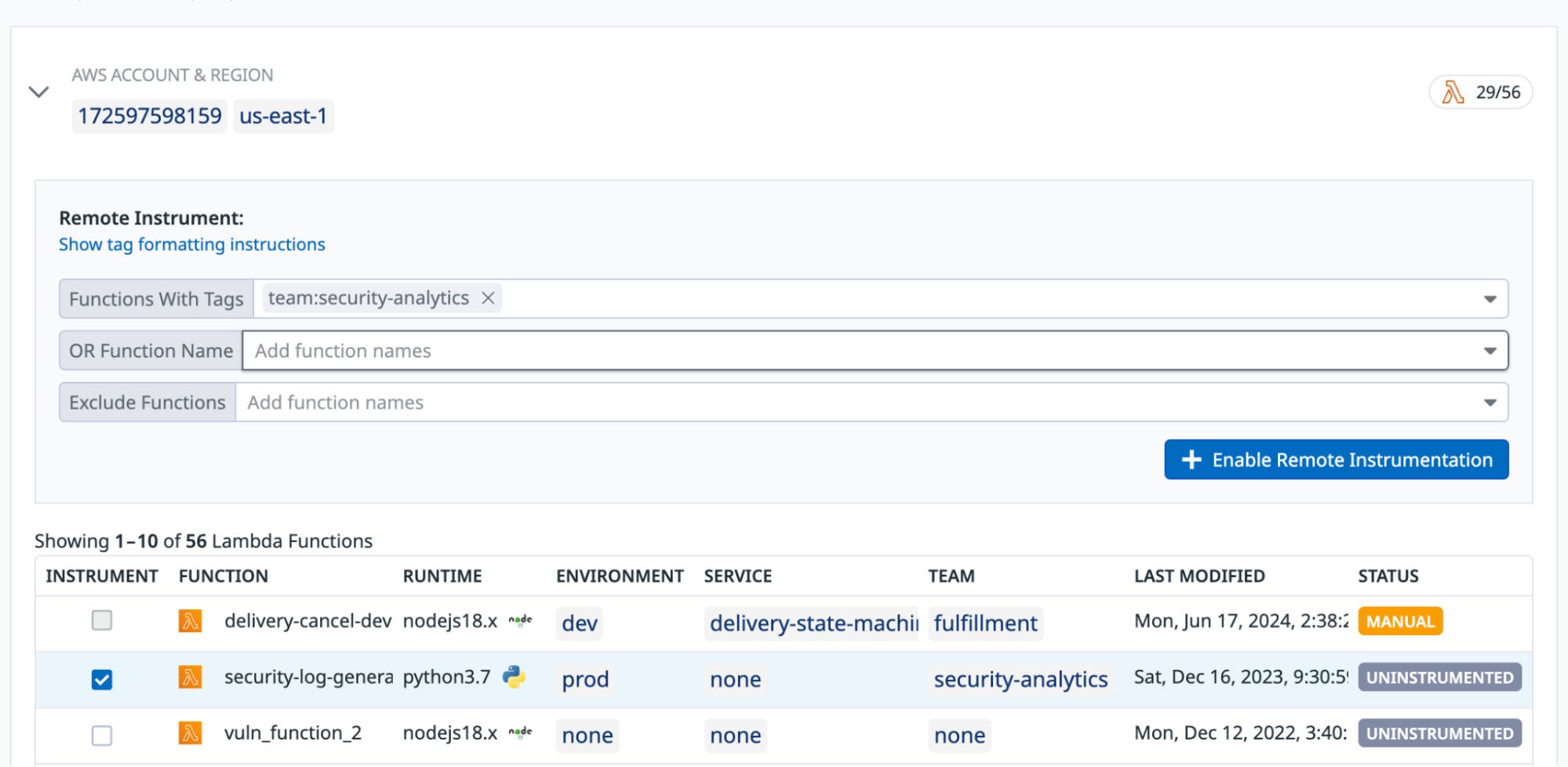This screenshot has height=767, width=1568.
Task: Open the Exclude Functions dropdown
Action: pyautogui.click(x=1489, y=402)
